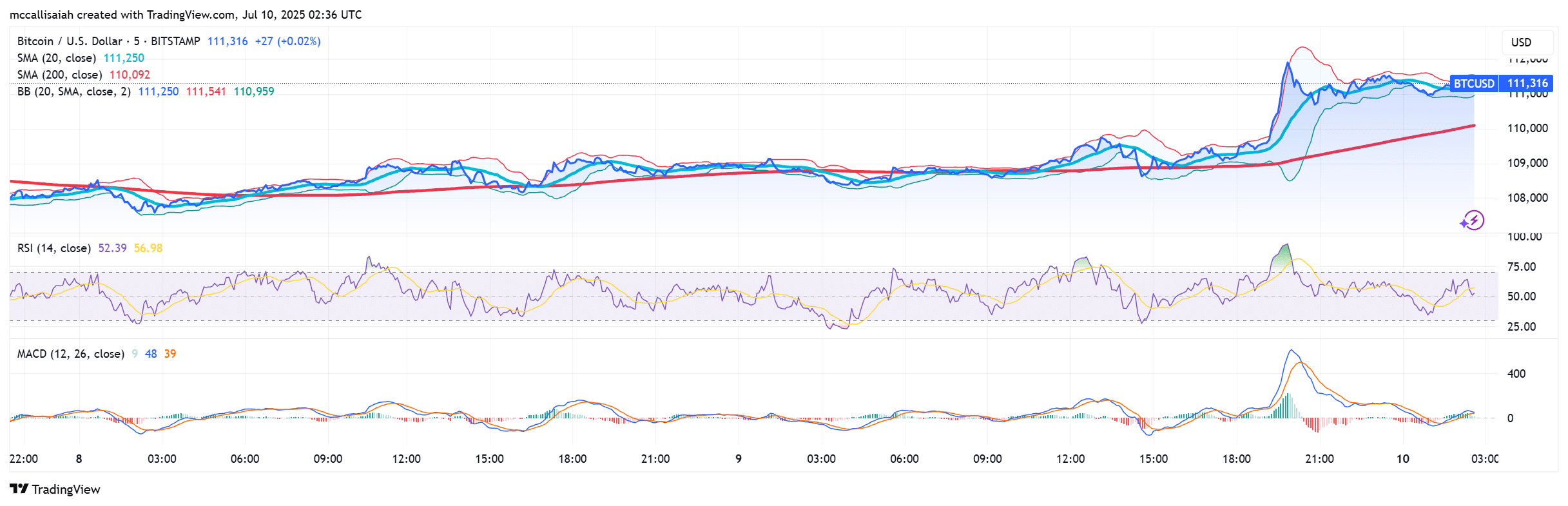The width and height of the screenshot is (1568, 506).
Task: Click the last price 111,316 beside BITSTAMP
Action: 227,41
